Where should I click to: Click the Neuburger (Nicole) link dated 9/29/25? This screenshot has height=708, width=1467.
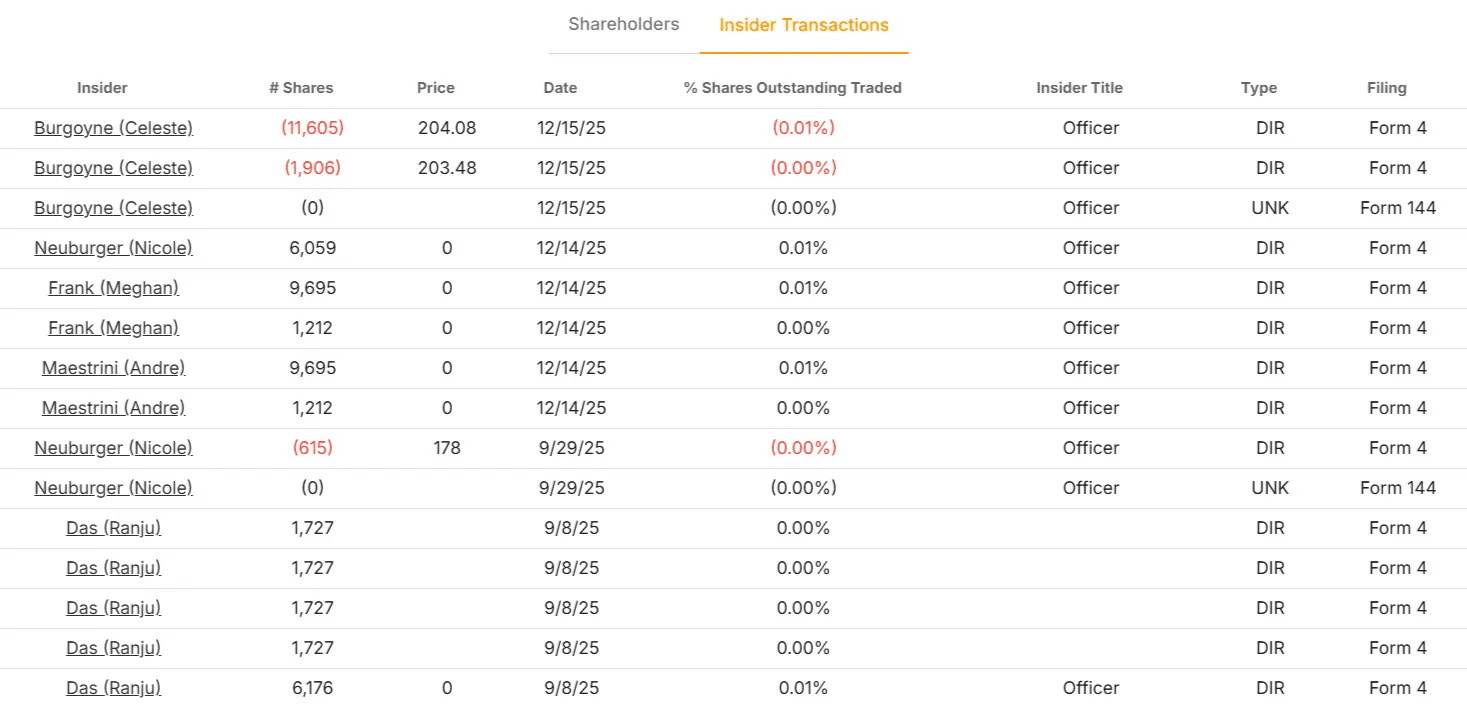click(x=113, y=447)
